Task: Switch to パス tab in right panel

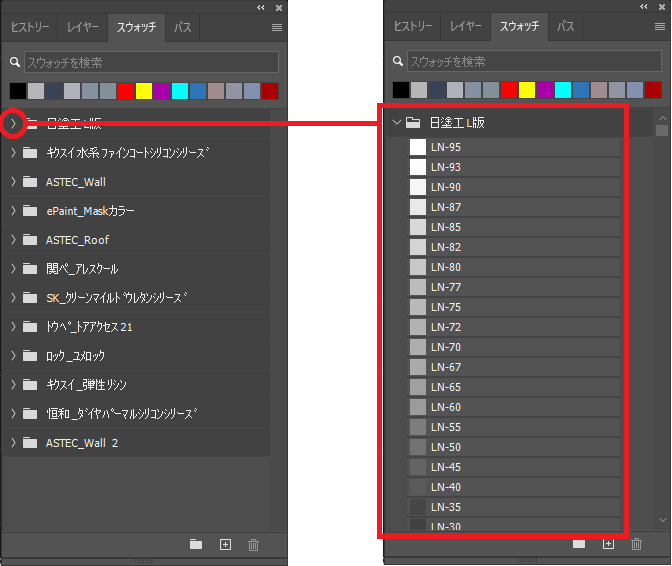Action: coord(565,27)
